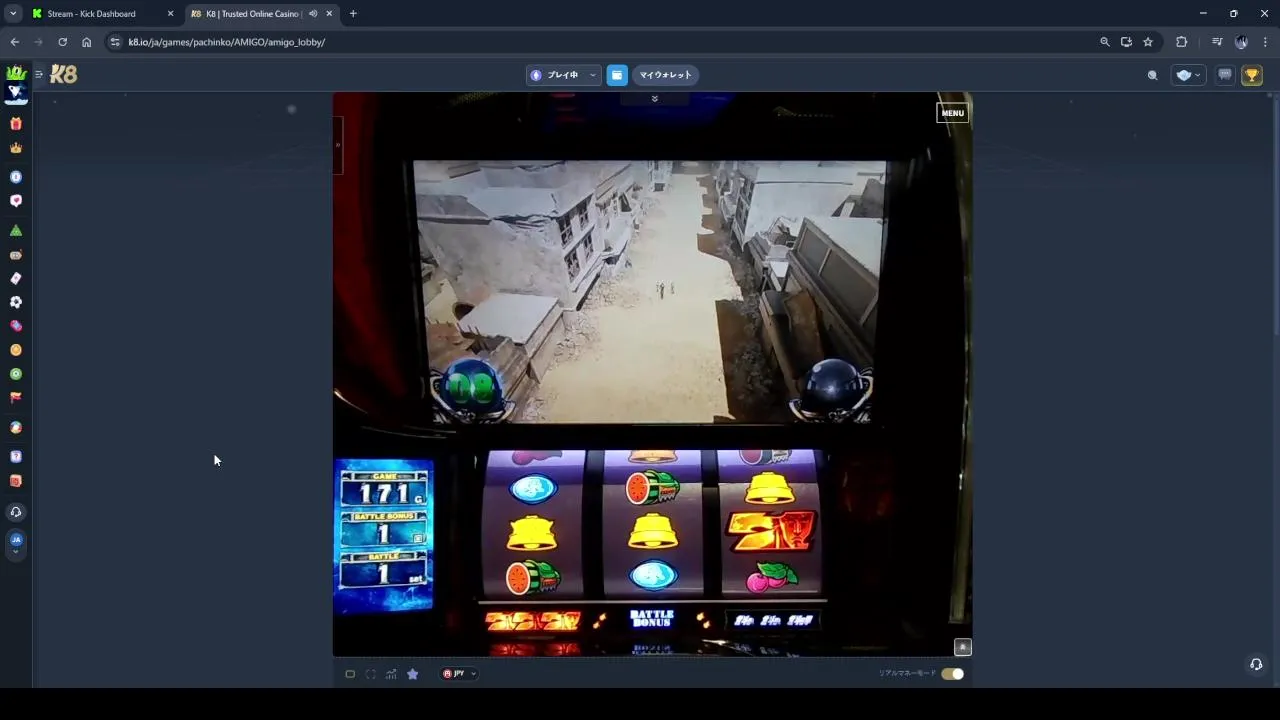The image size is (1280, 720).
Task: Open the browser zoom magnifier icon
Action: coord(1104,42)
